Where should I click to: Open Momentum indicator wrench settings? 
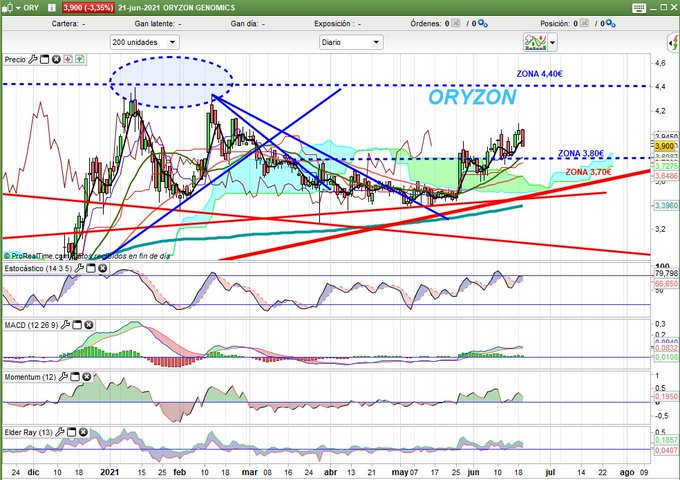point(63,377)
